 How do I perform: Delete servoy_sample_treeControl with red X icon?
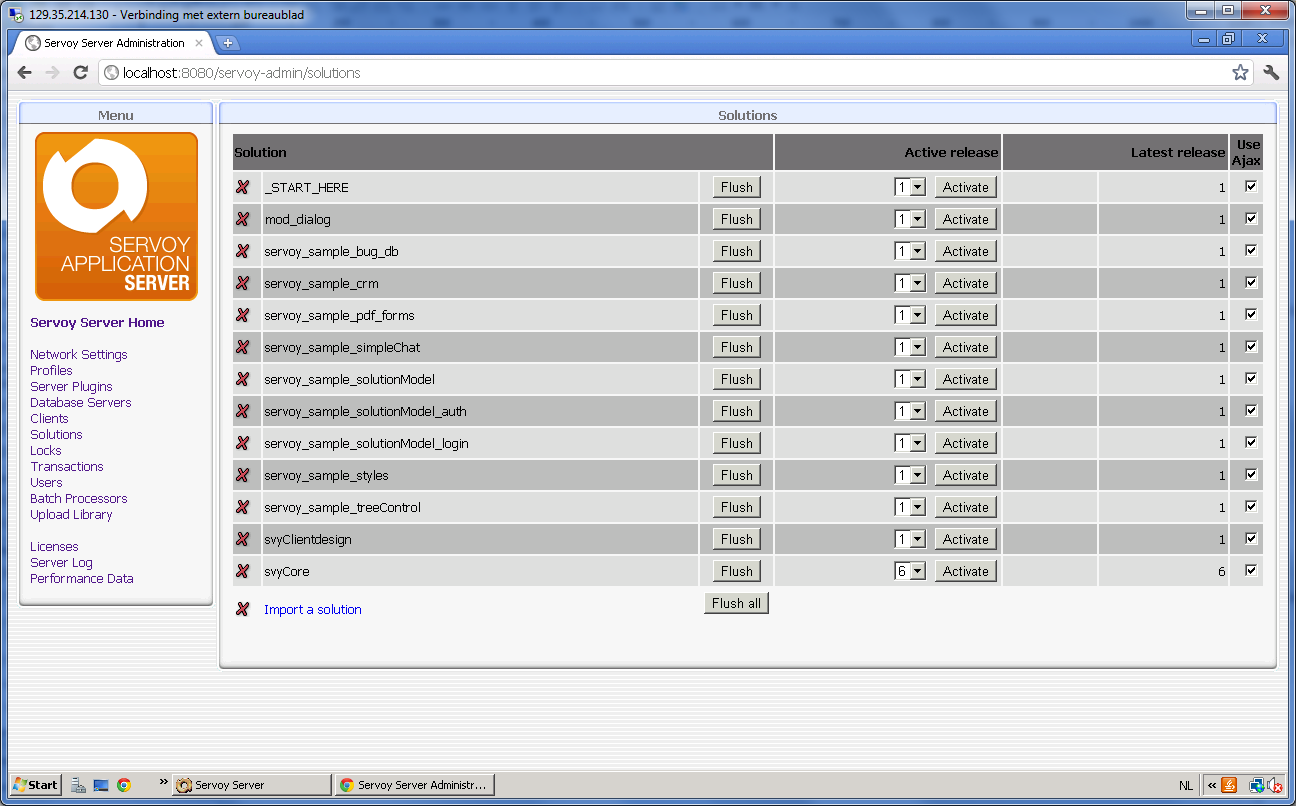242,507
